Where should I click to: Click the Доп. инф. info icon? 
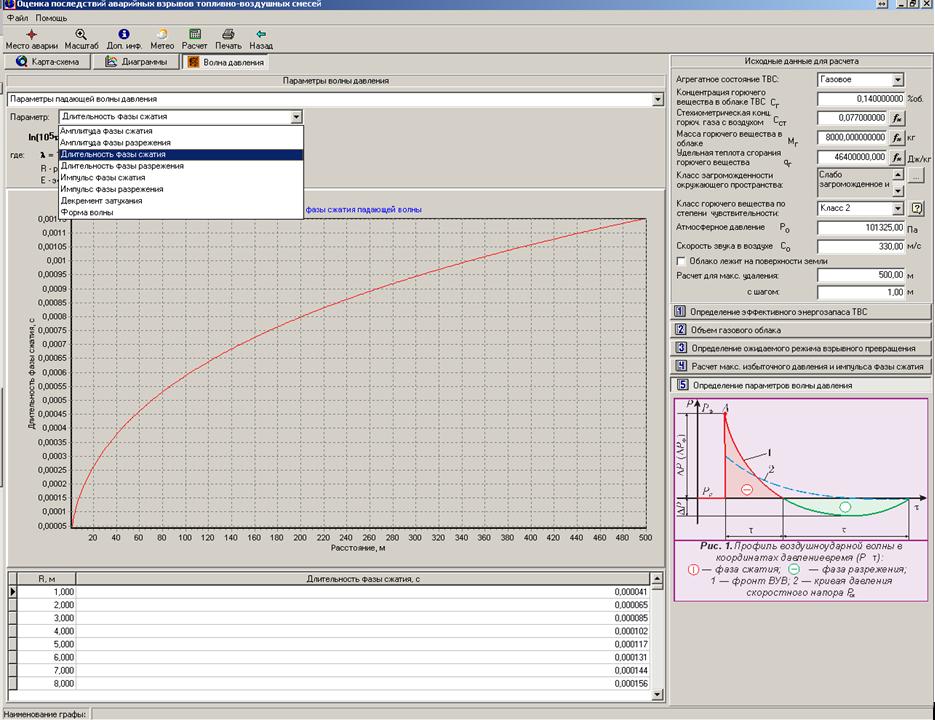(x=123, y=34)
